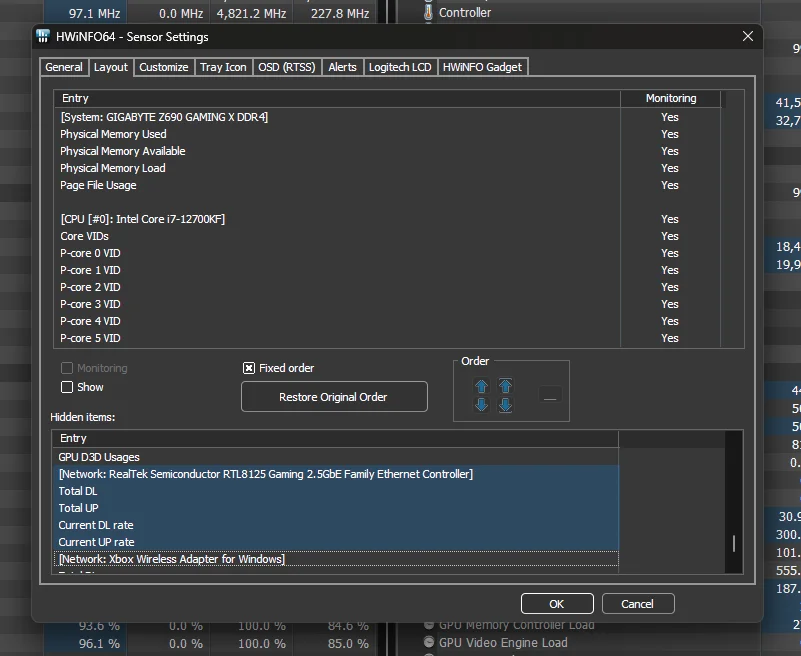The width and height of the screenshot is (801, 656).
Task: Click the hidden items list scrollbar thumb
Action: pyautogui.click(x=734, y=543)
